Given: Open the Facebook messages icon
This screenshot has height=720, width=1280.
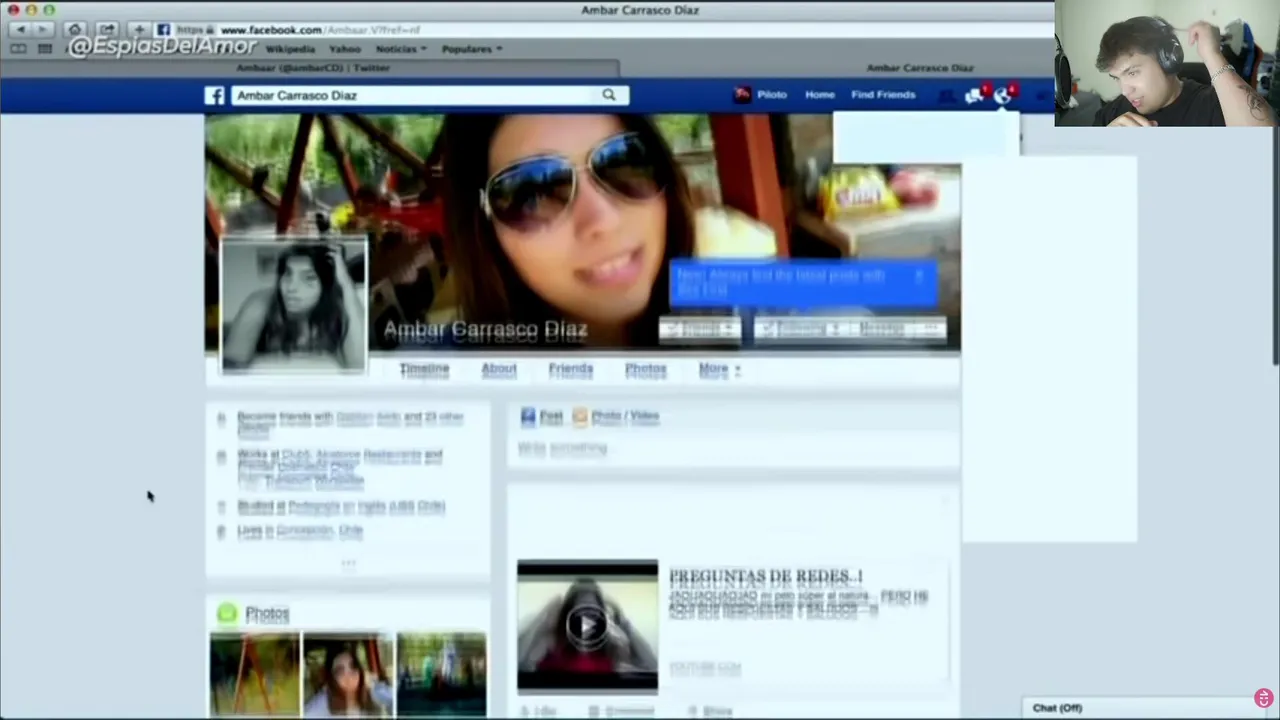Looking at the screenshot, I should pos(974,96).
